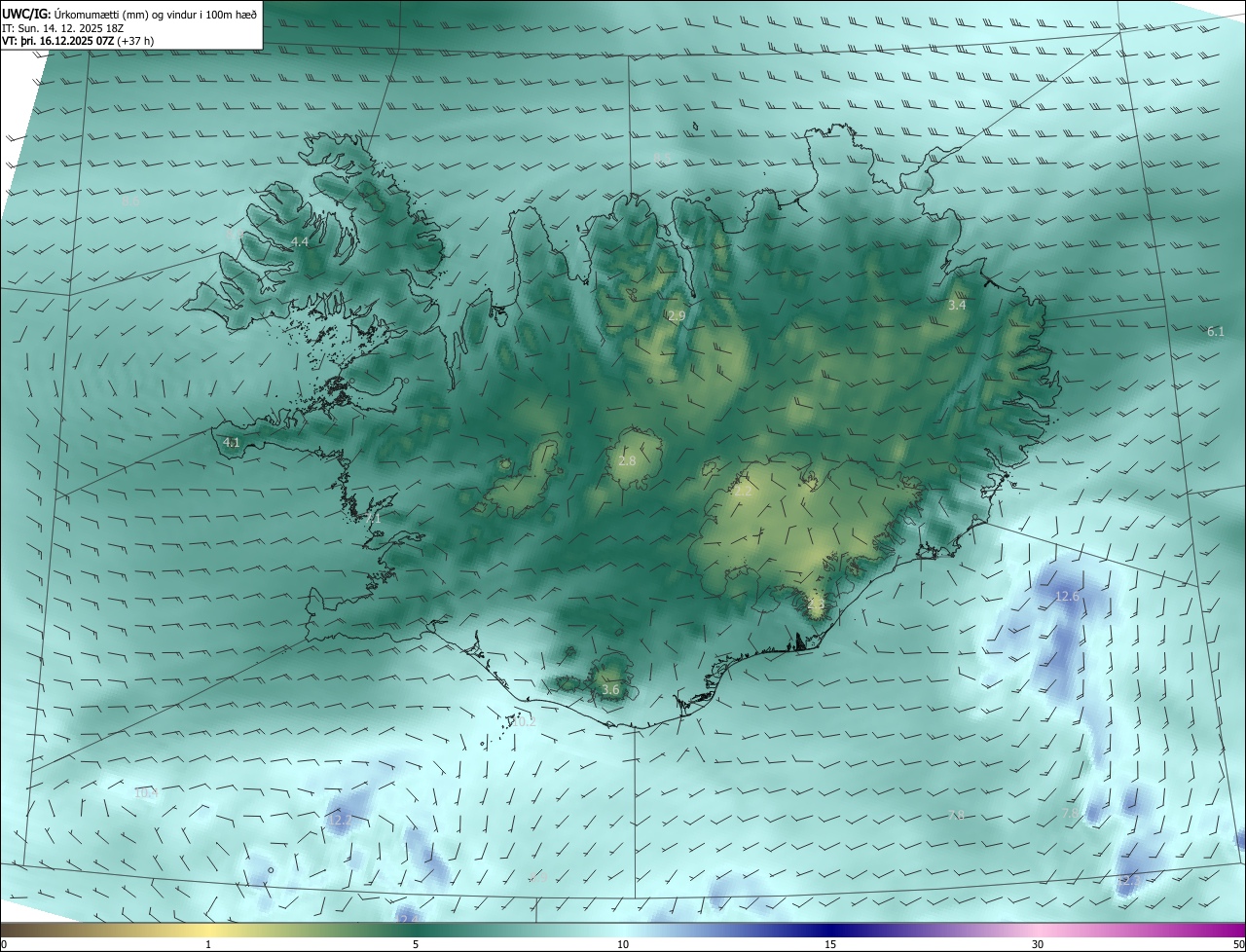The height and width of the screenshot is (952, 1246).
Task: Click the 10.4 value over the southwest ocean
Action: click(x=146, y=793)
